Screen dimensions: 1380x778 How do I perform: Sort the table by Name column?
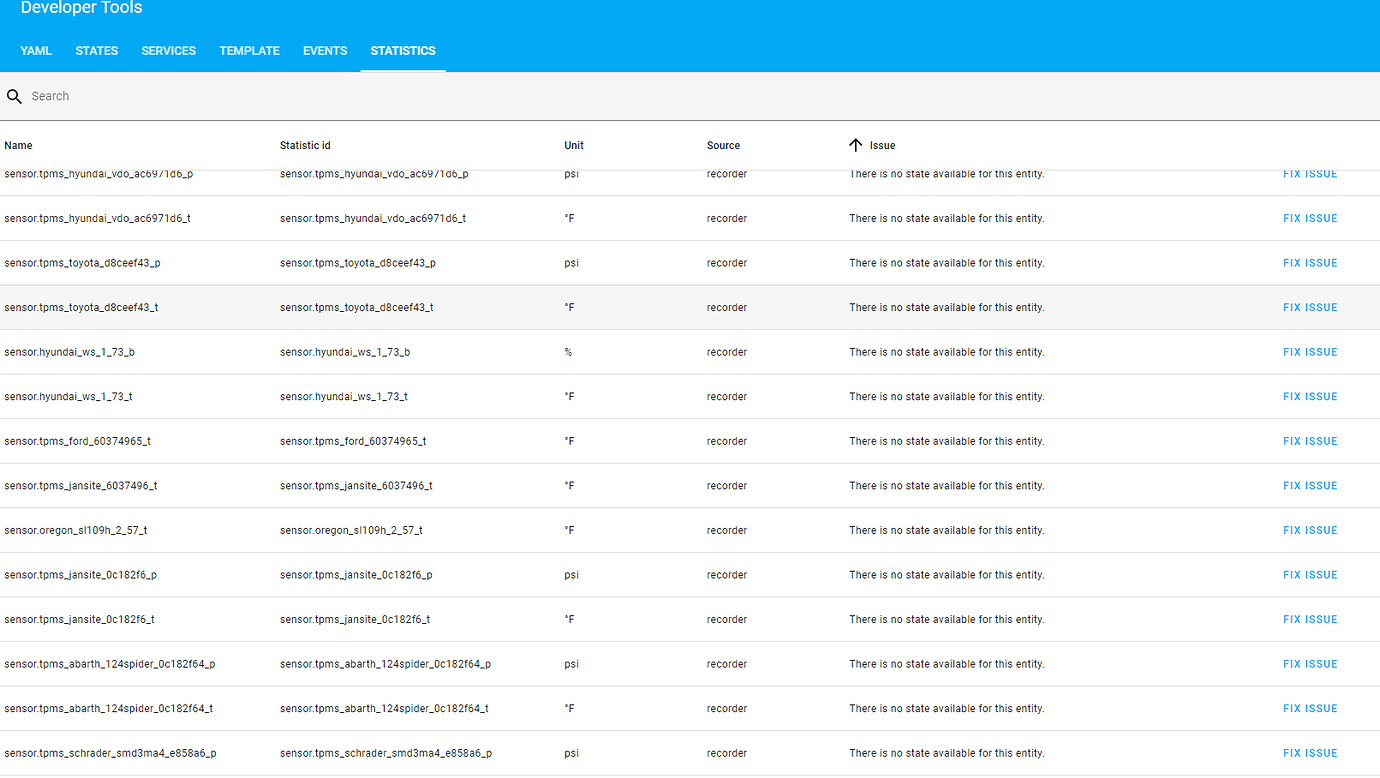18,145
